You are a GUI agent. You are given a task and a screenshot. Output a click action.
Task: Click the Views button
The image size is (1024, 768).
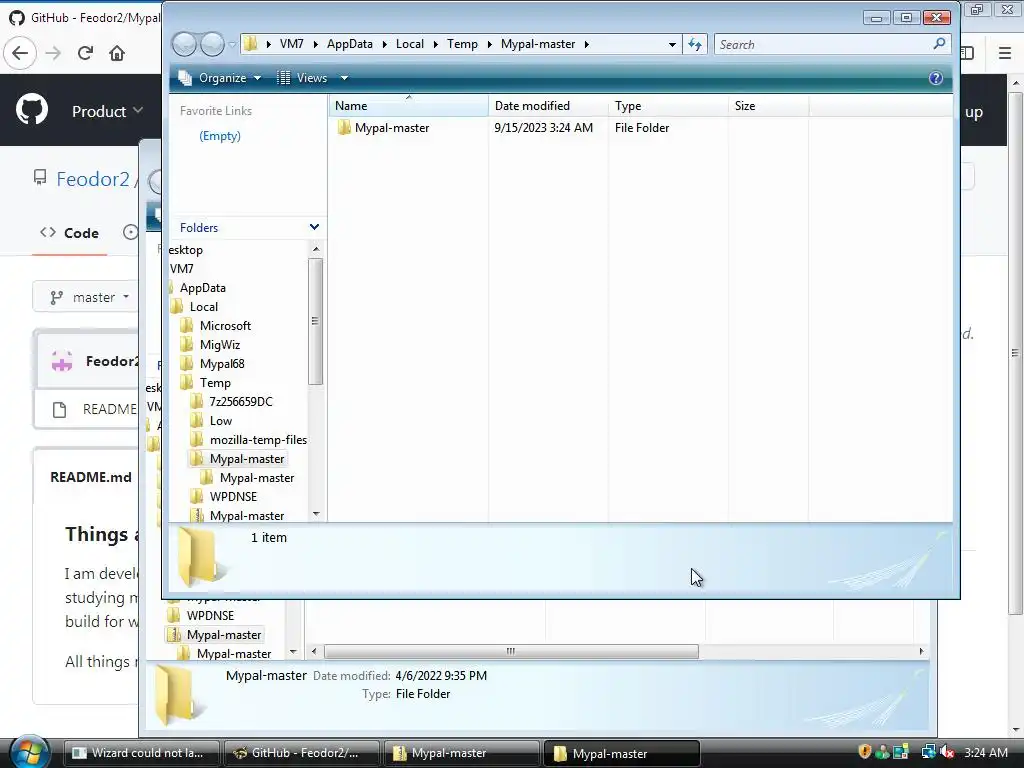(x=303, y=78)
